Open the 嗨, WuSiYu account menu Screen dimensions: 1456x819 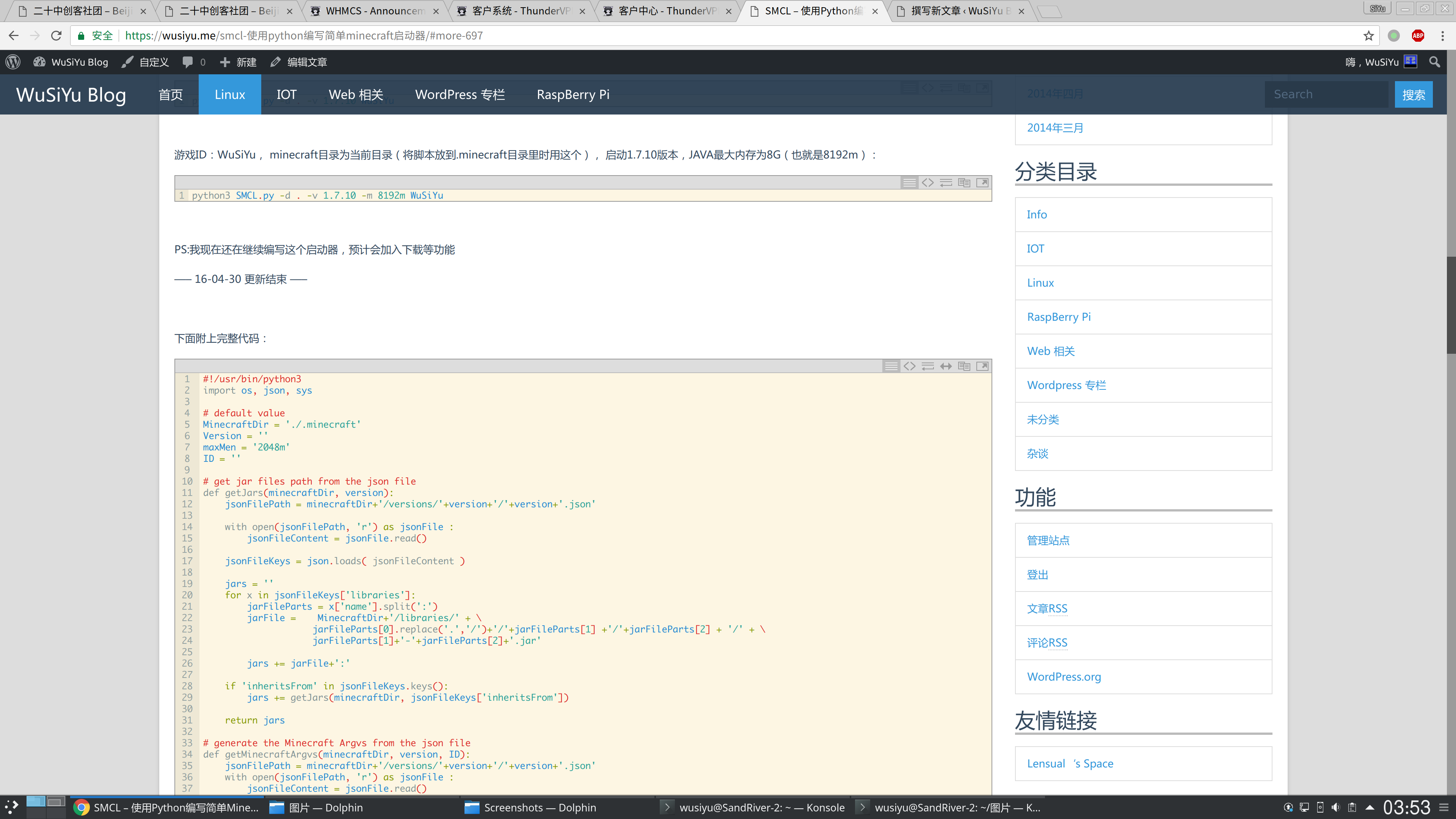click(x=1381, y=62)
